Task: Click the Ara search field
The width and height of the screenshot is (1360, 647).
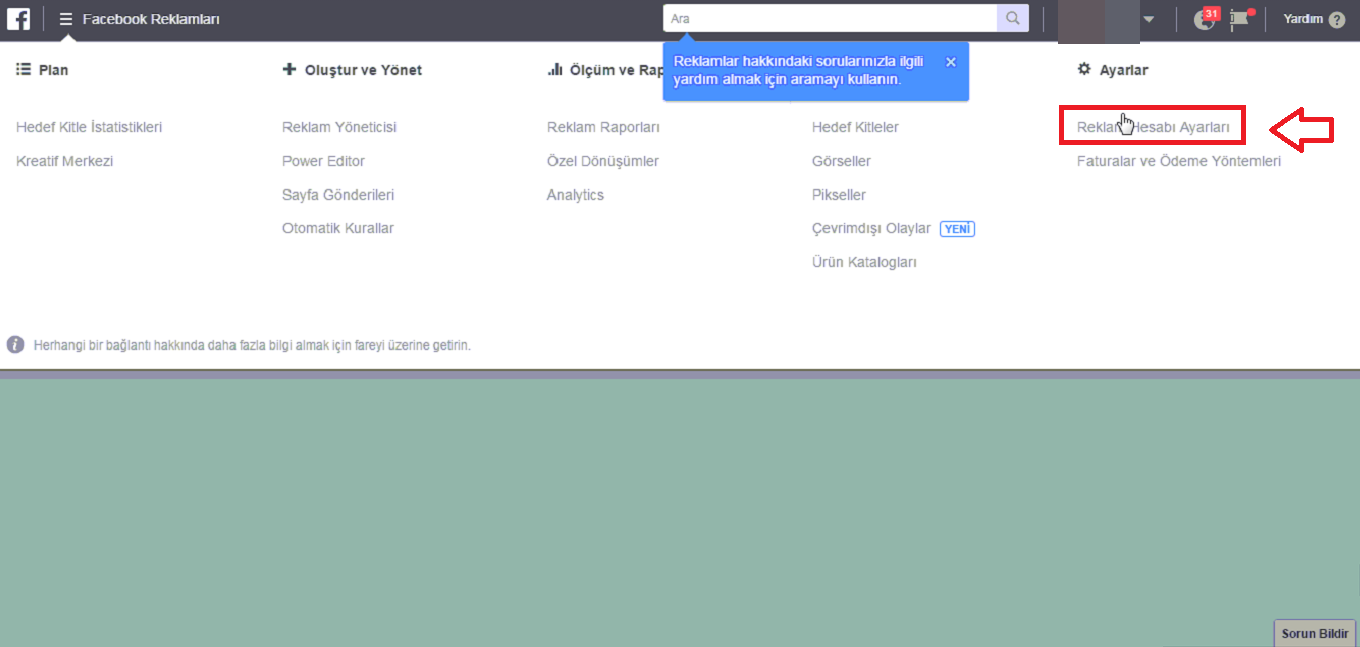Action: pos(830,18)
